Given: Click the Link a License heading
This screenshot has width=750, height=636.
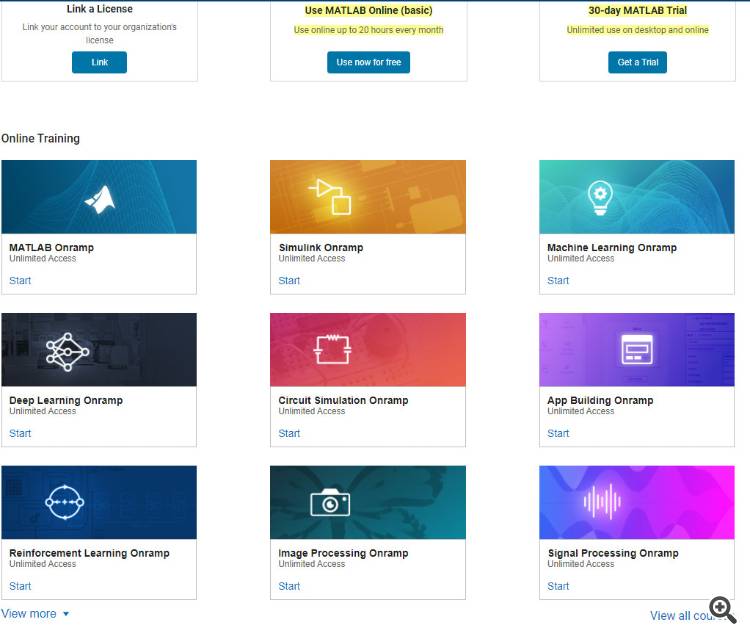Looking at the screenshot, I should point(99,9).
